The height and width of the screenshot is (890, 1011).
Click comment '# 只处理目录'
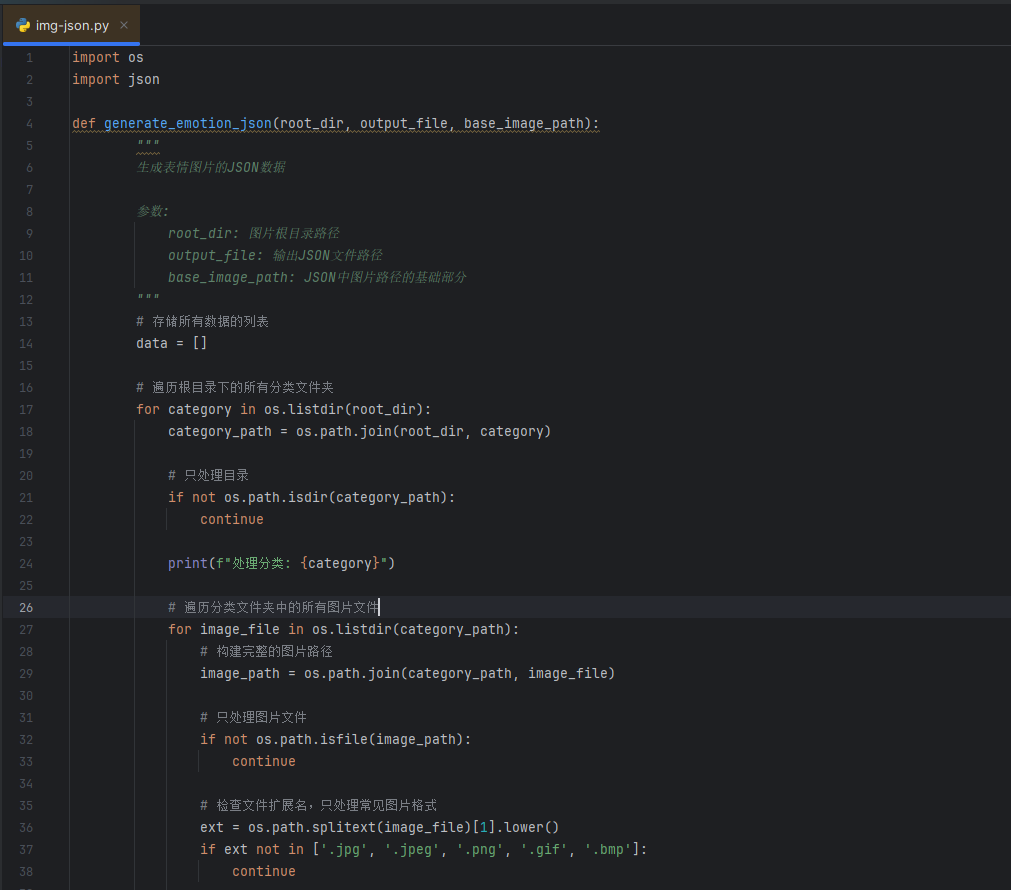208,475
